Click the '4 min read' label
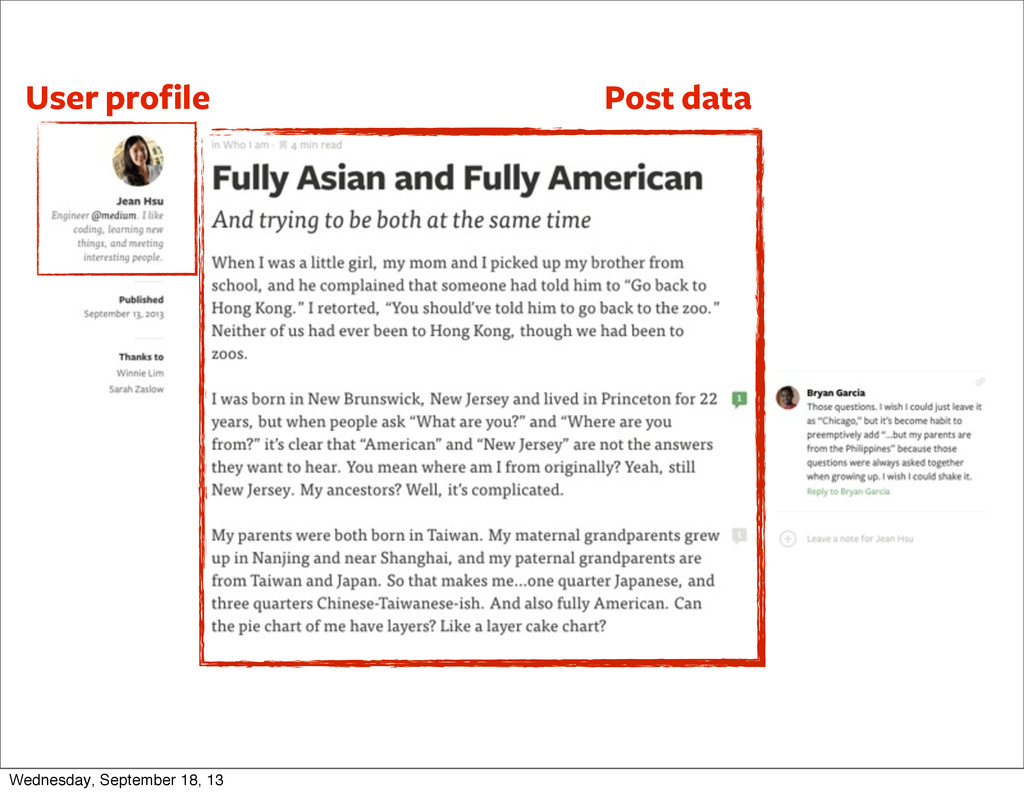 tap(316, 145)
